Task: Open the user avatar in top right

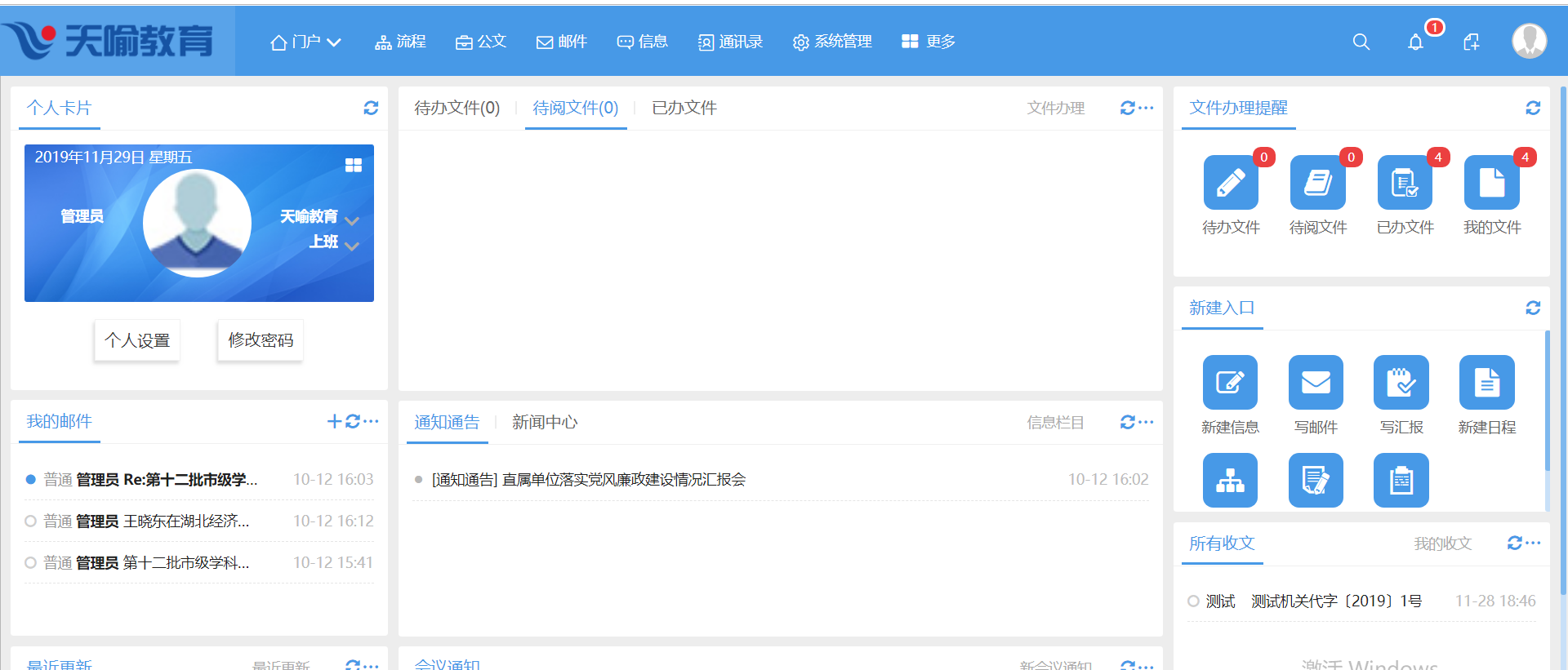Action: tap(1529, 41)
